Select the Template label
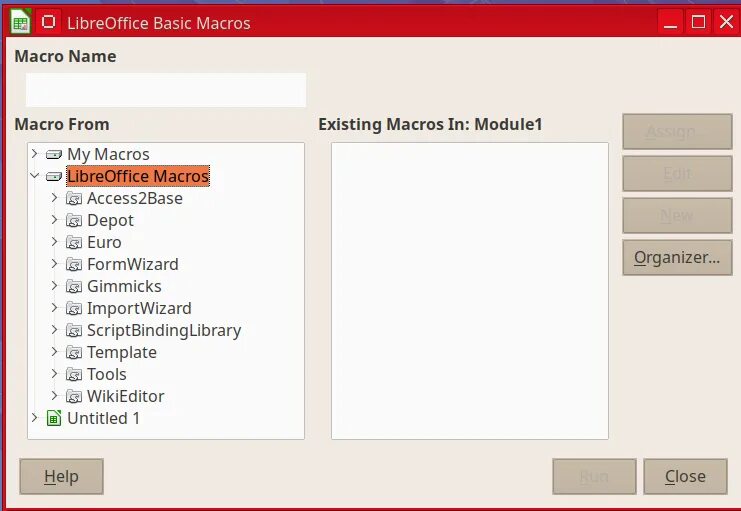This screenshot has width=741, height=511. point(122,353)
